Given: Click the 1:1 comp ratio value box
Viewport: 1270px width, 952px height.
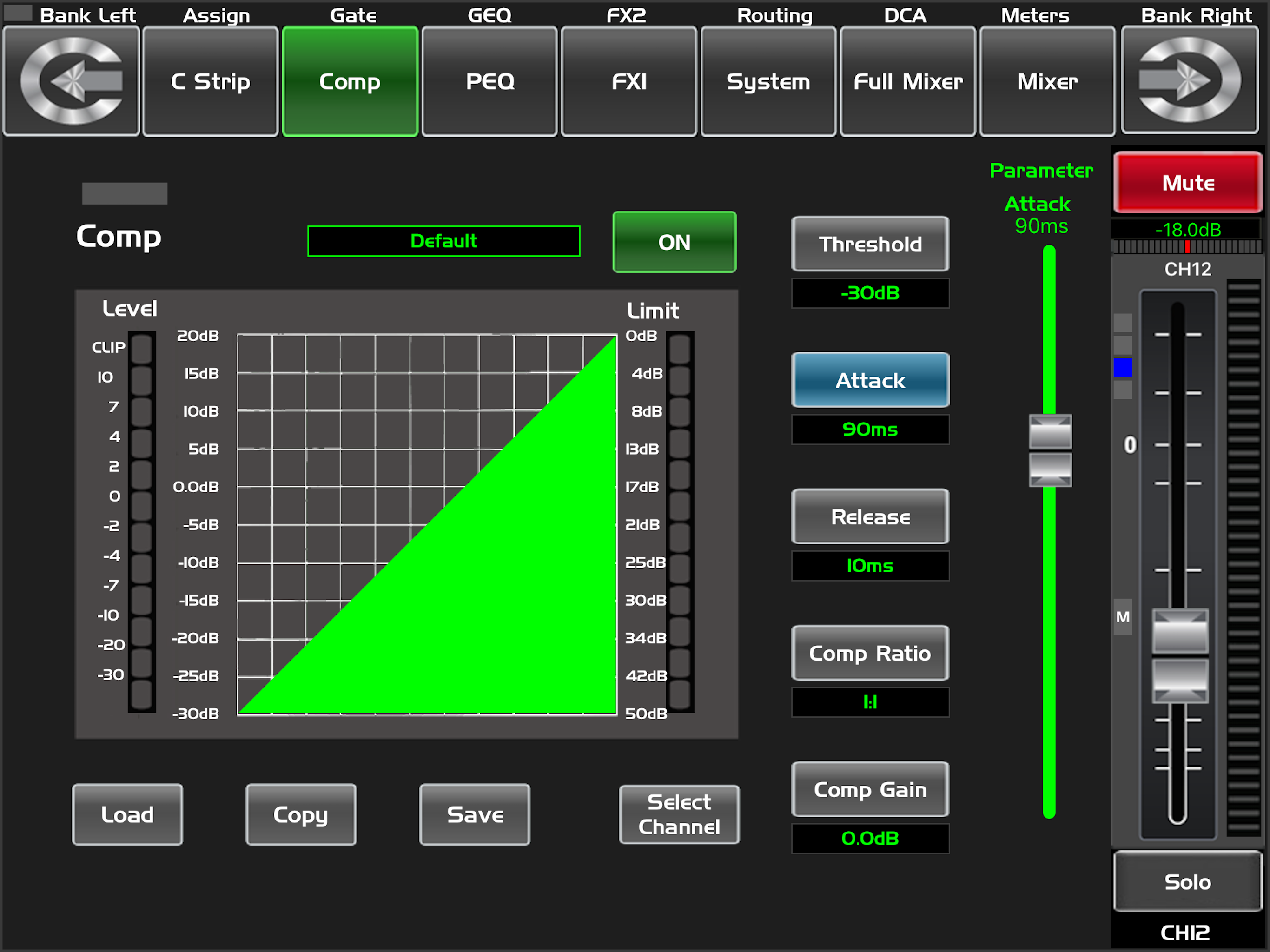Looking at the screenshot, I should [x=870, y=702].
